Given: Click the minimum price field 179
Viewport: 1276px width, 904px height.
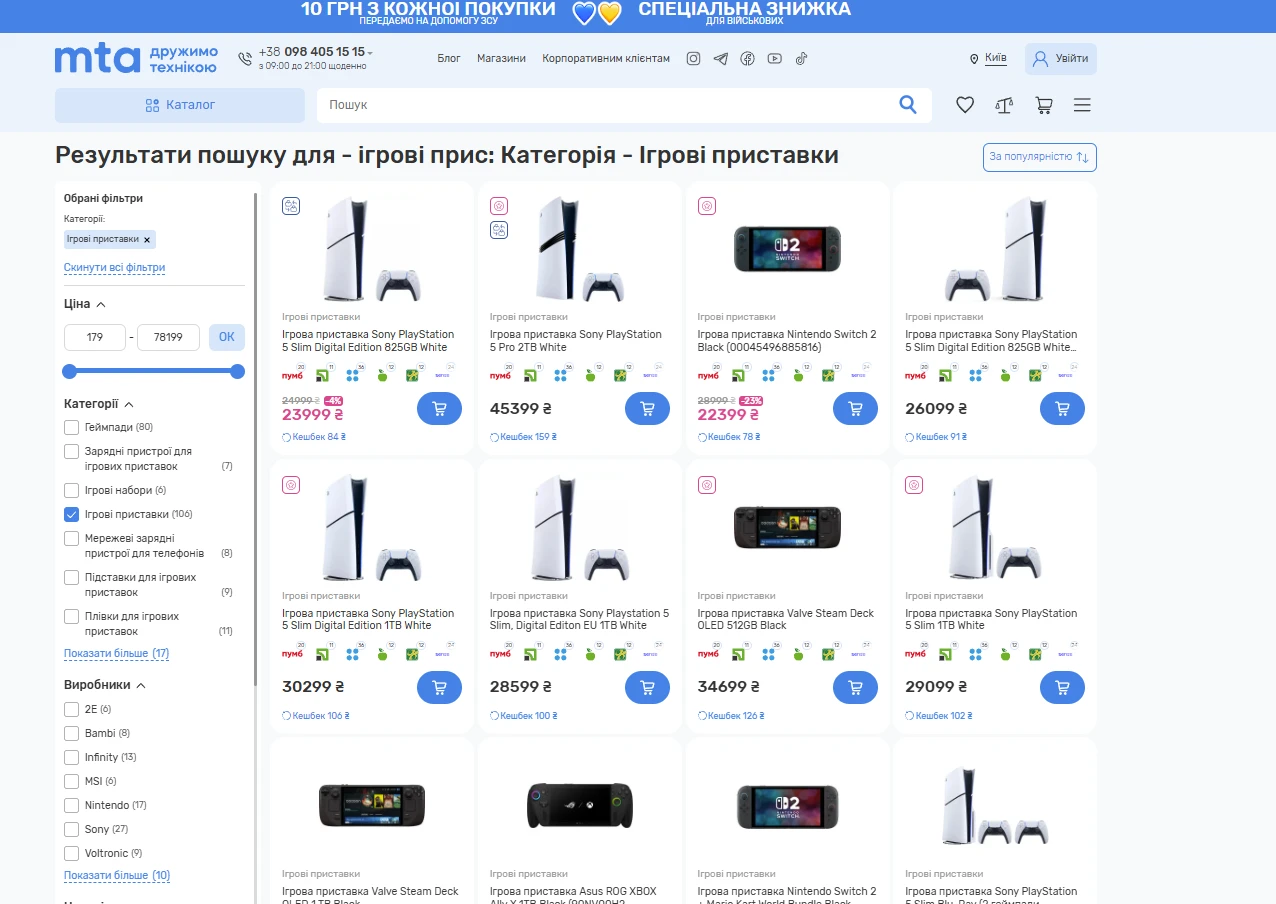Looking at the screenshot, I should tap(95, 337).
